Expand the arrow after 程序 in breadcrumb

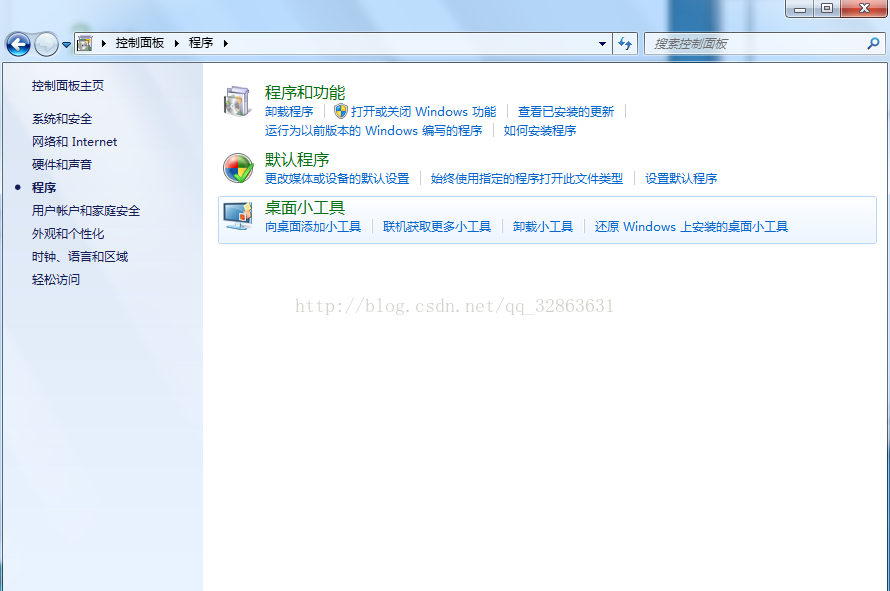(x=226, y=43)
